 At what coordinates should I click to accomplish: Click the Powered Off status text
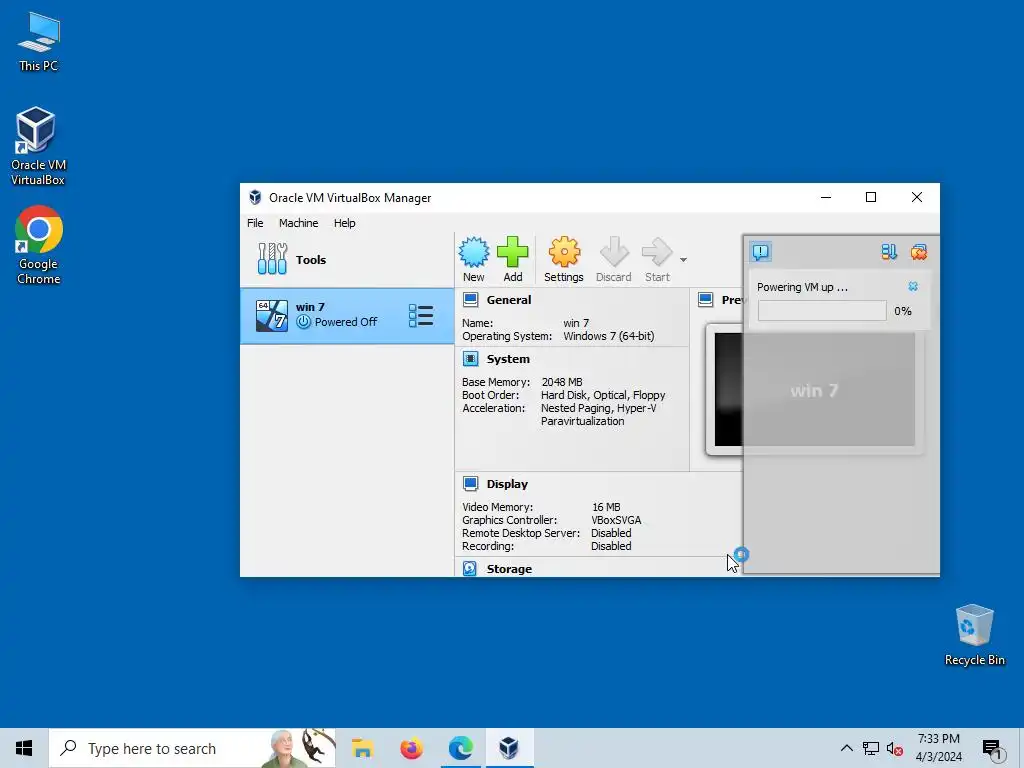pos(345,322)
